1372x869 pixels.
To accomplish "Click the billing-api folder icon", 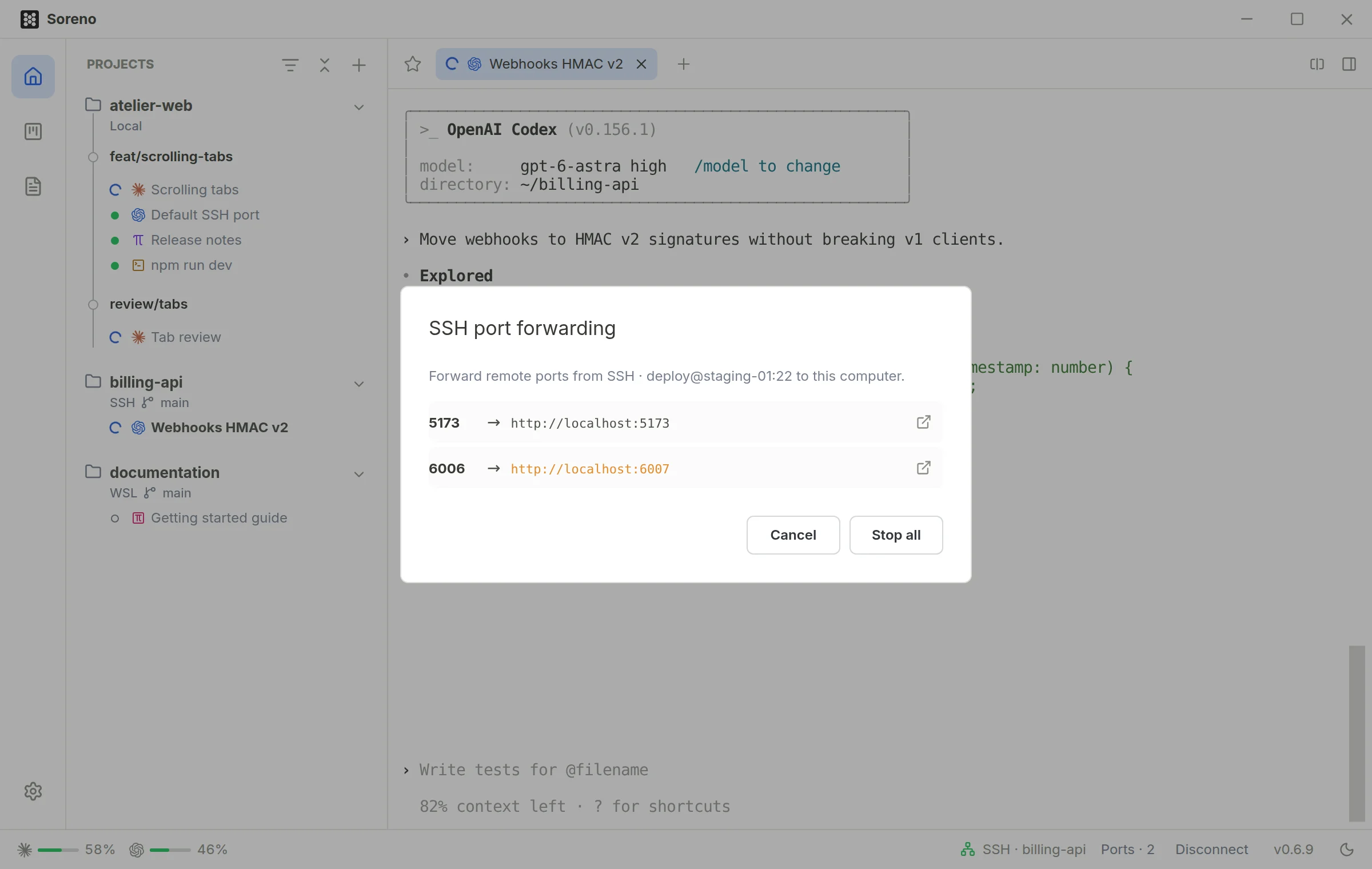I will (x=93, y=381).
